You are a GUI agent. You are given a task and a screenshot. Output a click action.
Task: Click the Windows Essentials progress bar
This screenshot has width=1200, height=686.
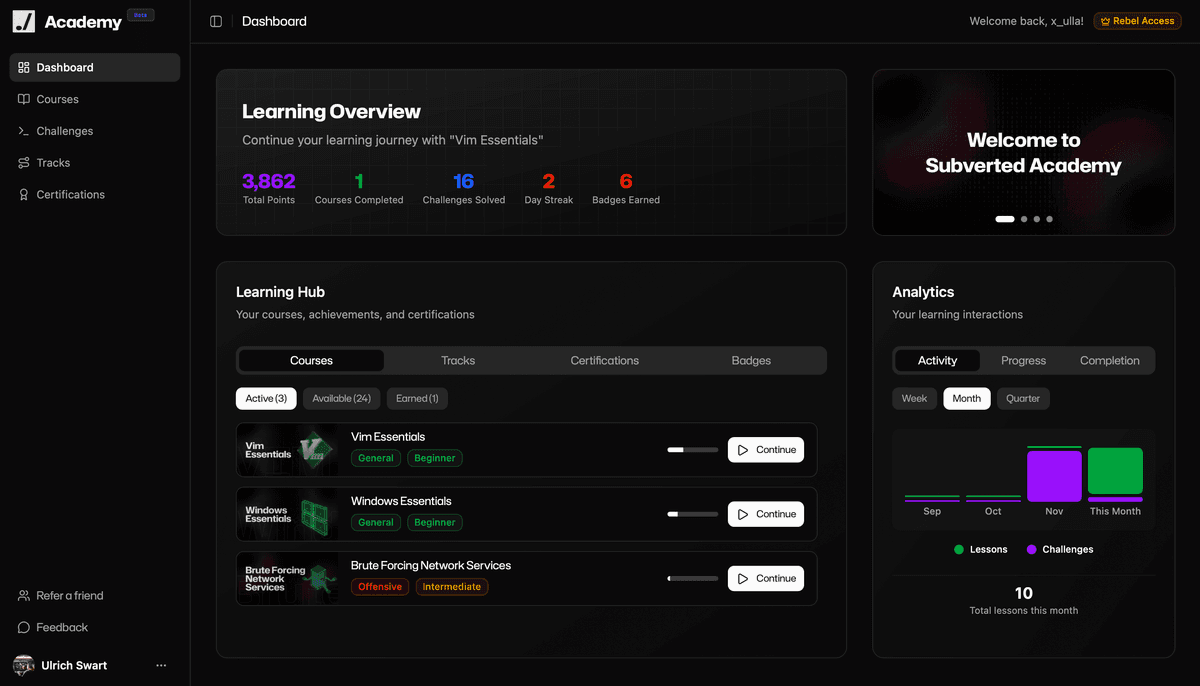click(x=693, y=514)
